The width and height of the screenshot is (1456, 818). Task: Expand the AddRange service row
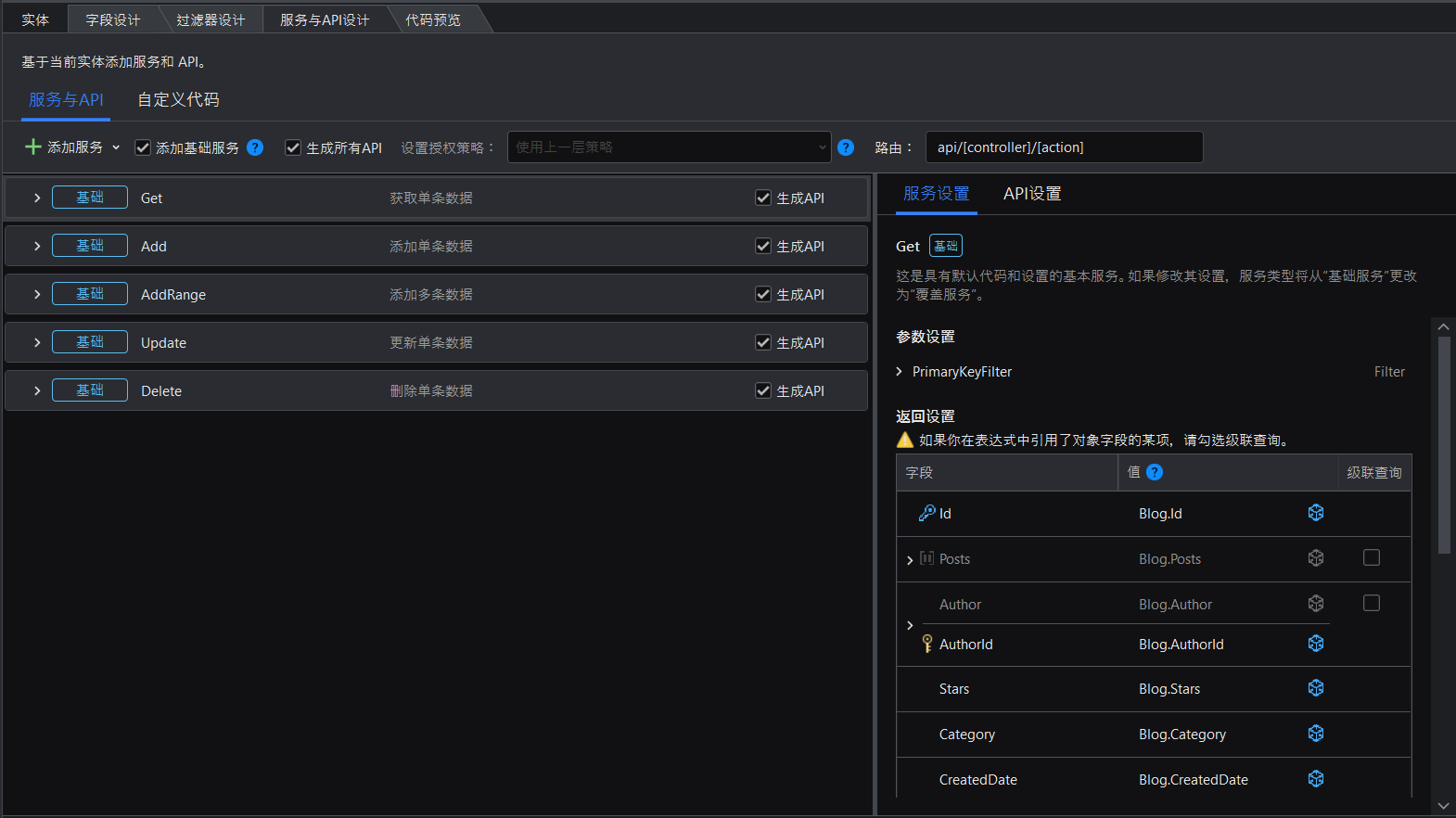tap(37, 294)
